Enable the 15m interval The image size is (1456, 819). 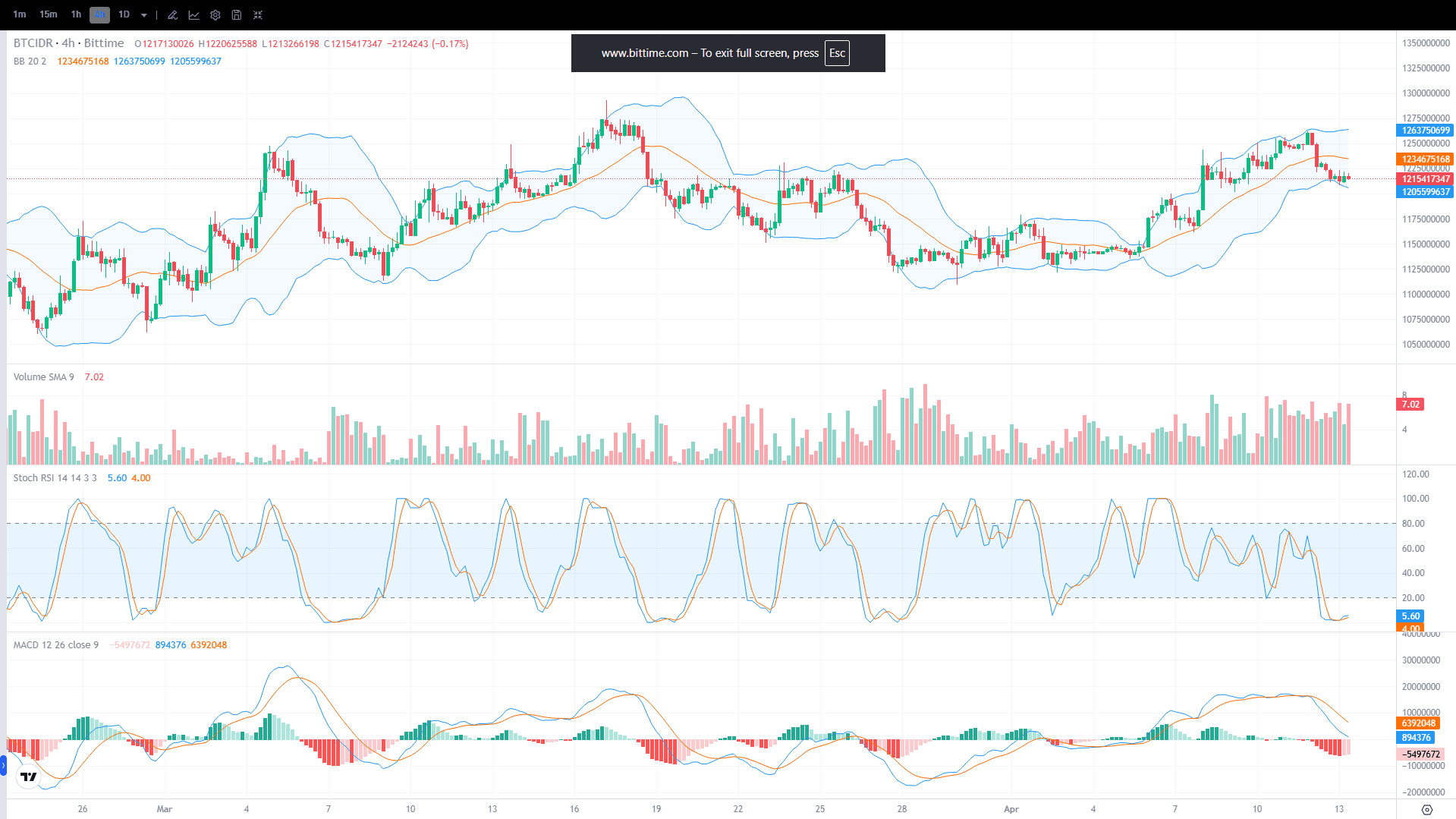point(48,14)
